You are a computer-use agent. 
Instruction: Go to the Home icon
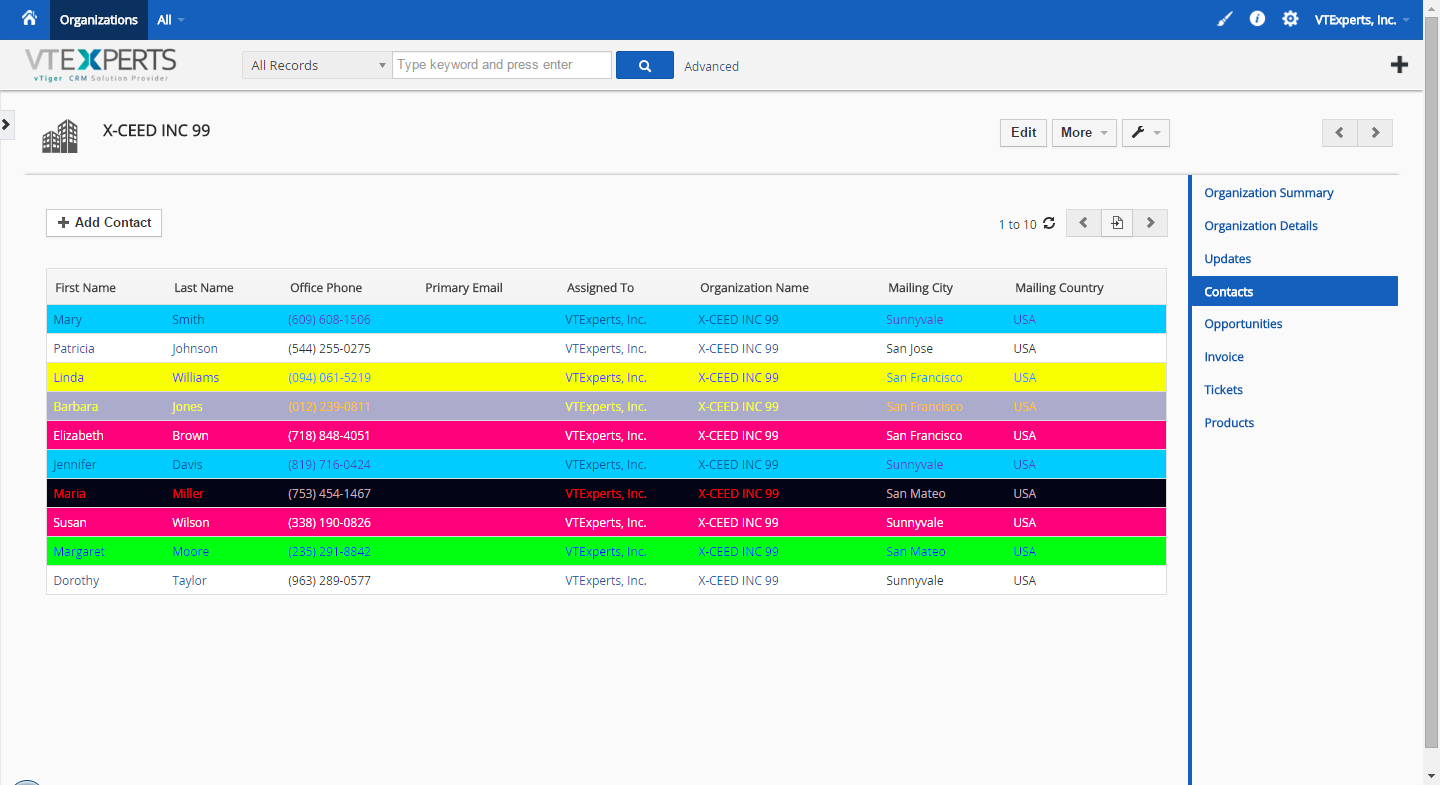[29, 19]
